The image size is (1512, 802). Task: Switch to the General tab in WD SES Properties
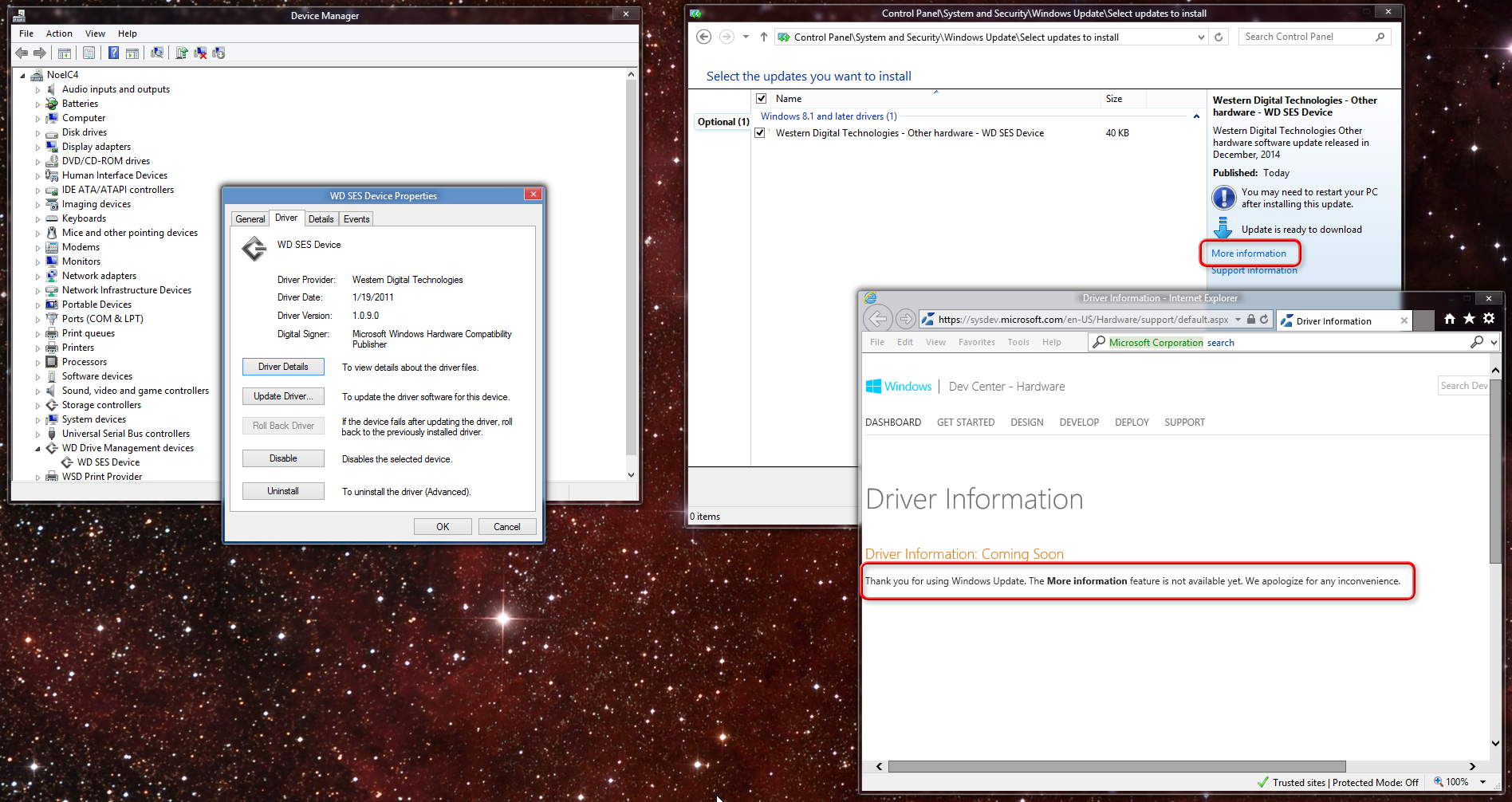(x=250, y=219)
